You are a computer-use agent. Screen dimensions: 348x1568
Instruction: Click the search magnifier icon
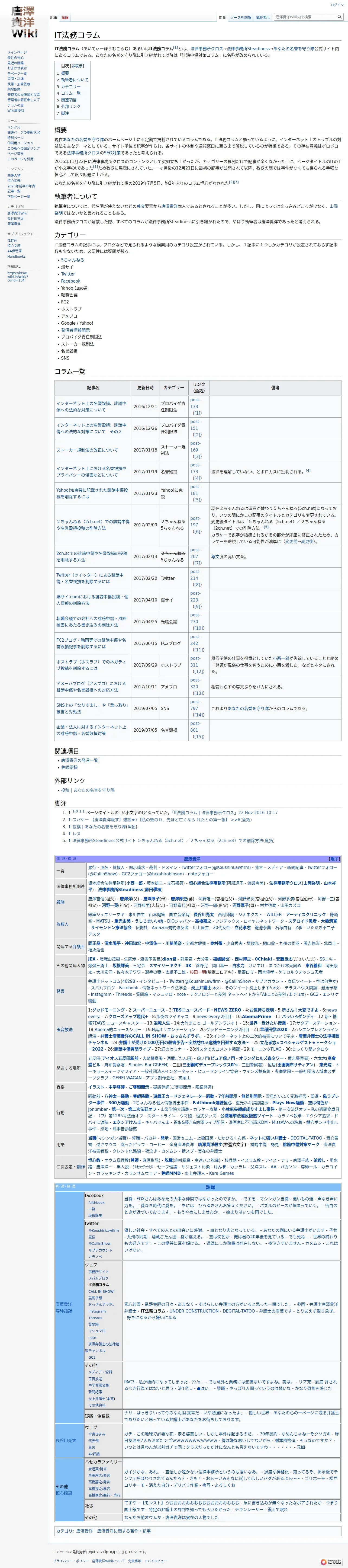(340, 17)
